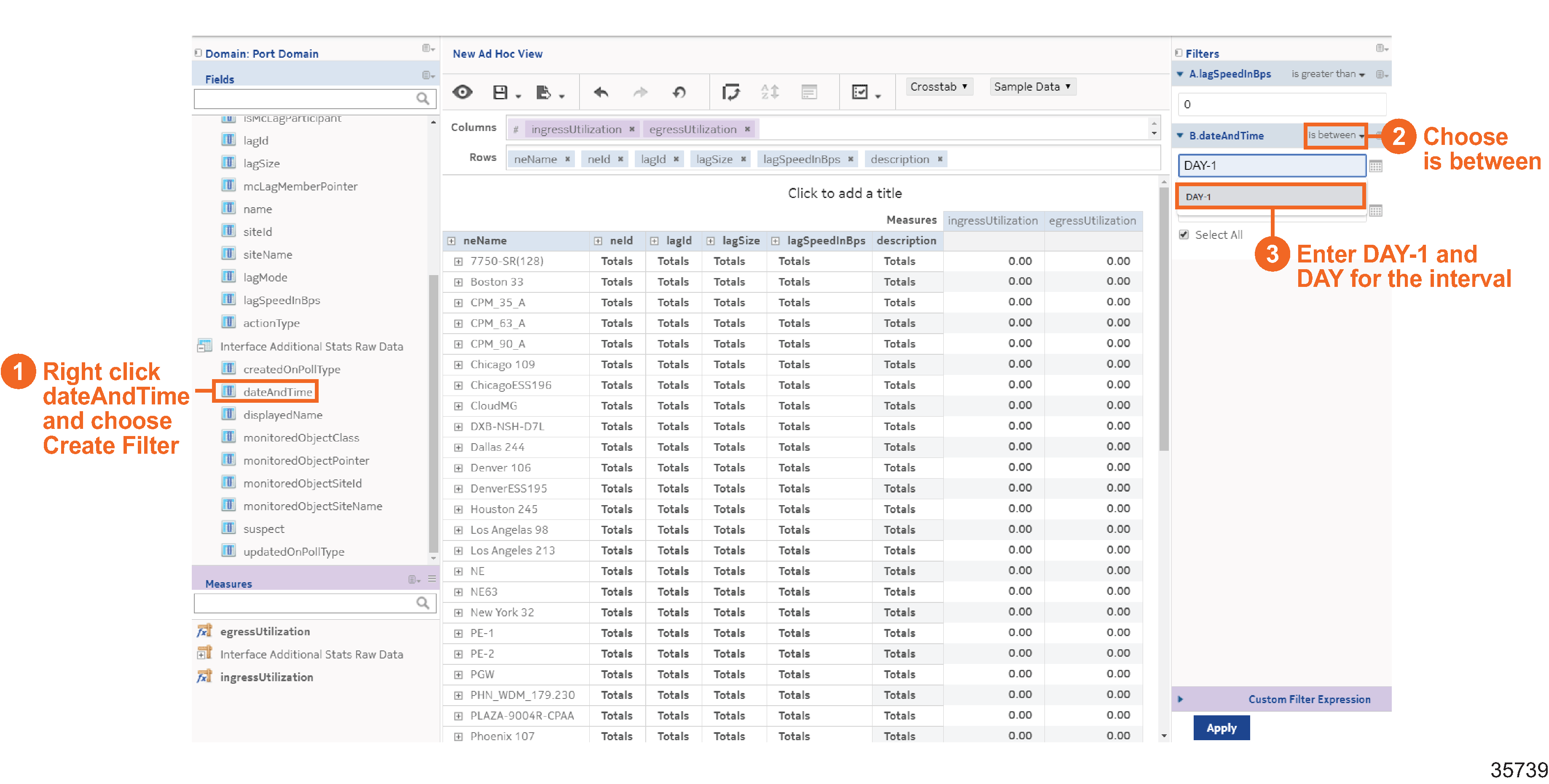Click the undo arrow icon
The image size is (1549, 784).
tap(601, 92)
